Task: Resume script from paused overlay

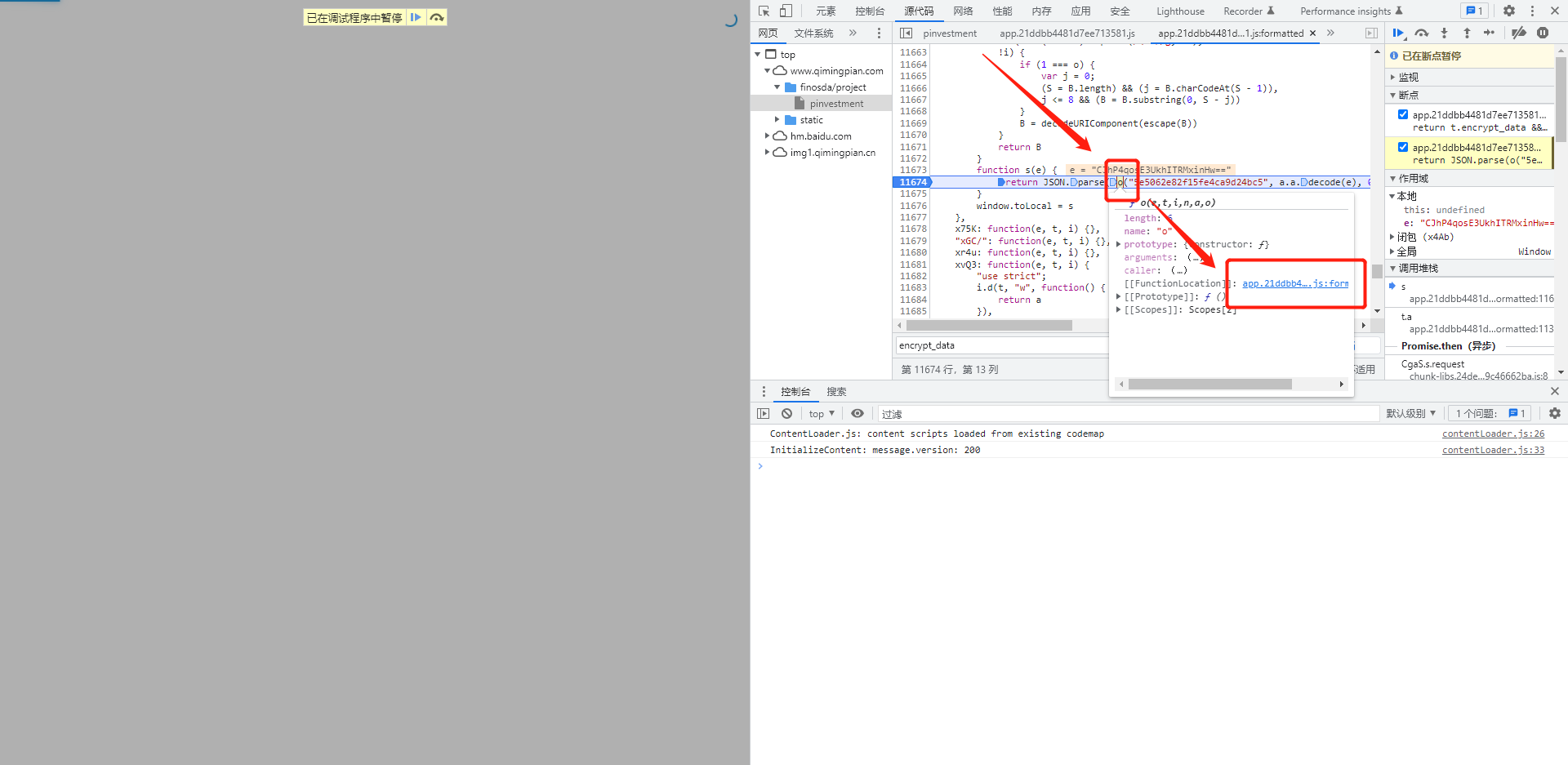Action: pyautogui.click(x=416, y=17)
